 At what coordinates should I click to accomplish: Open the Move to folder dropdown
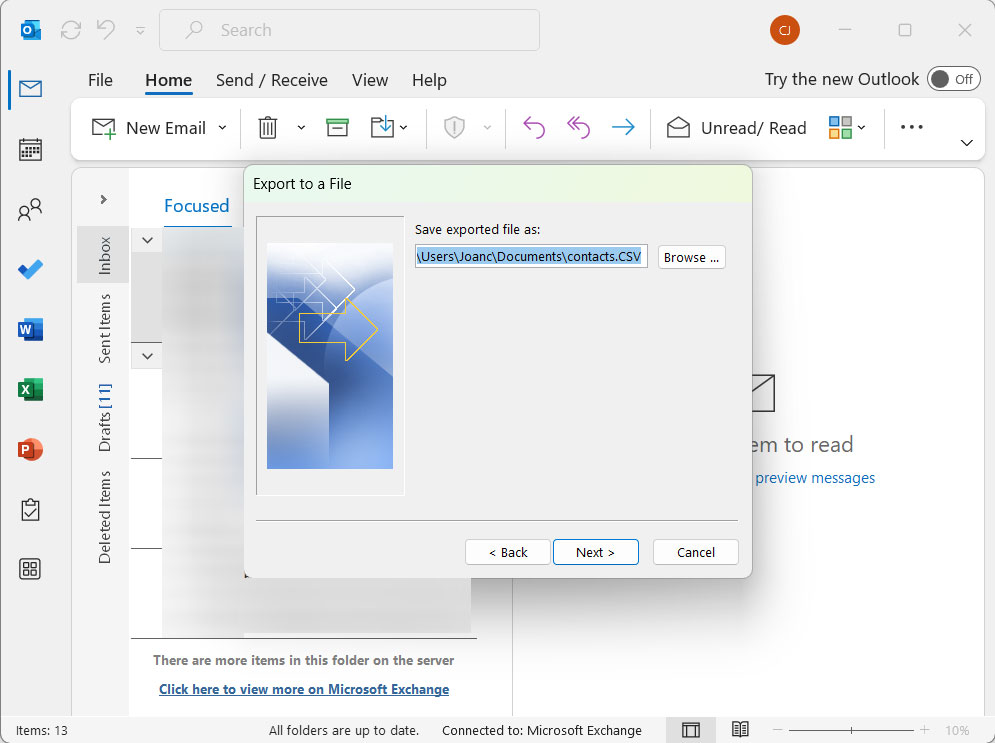pyautogui.click(x=388, y=128)
